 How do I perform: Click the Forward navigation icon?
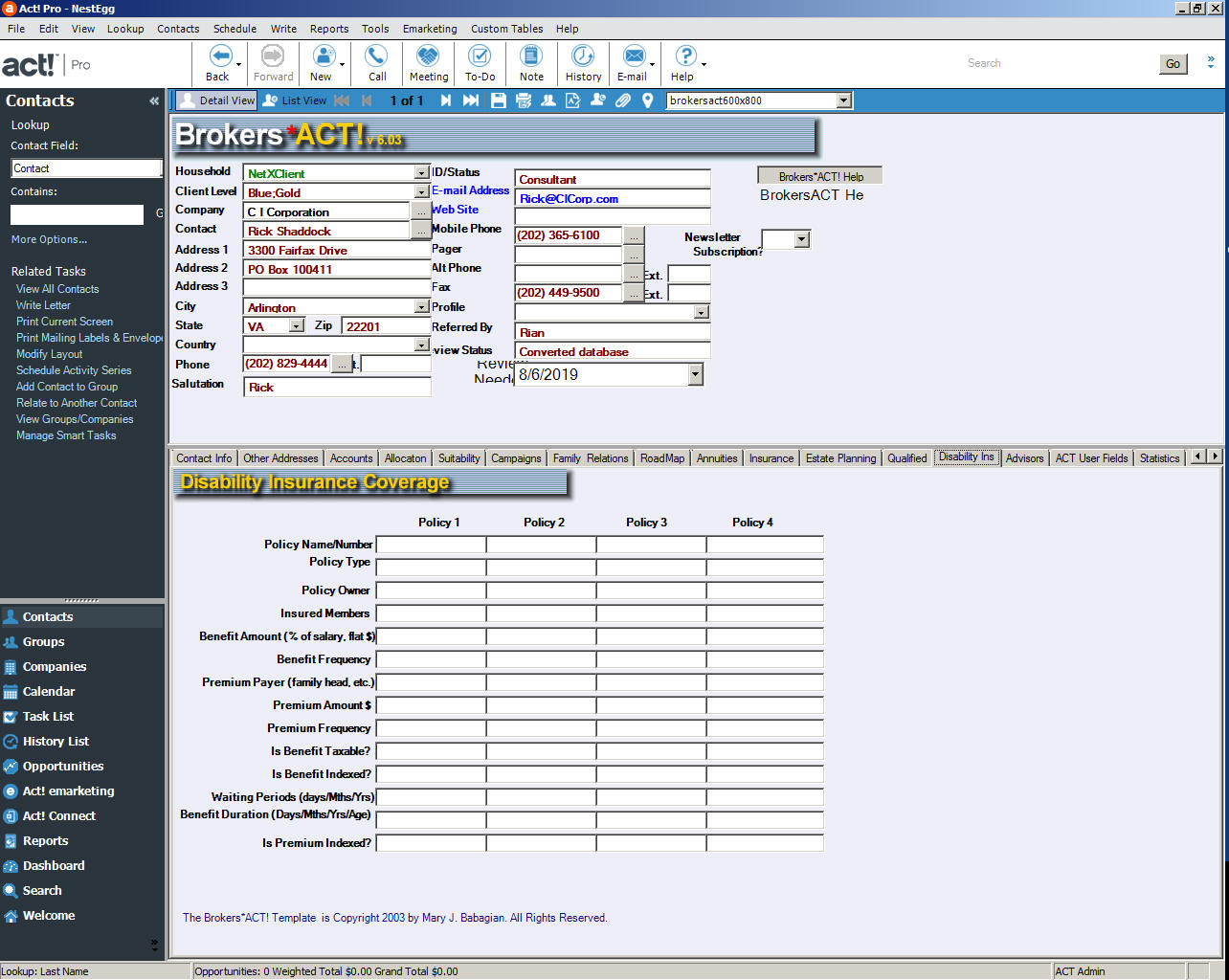click(273, 56)
